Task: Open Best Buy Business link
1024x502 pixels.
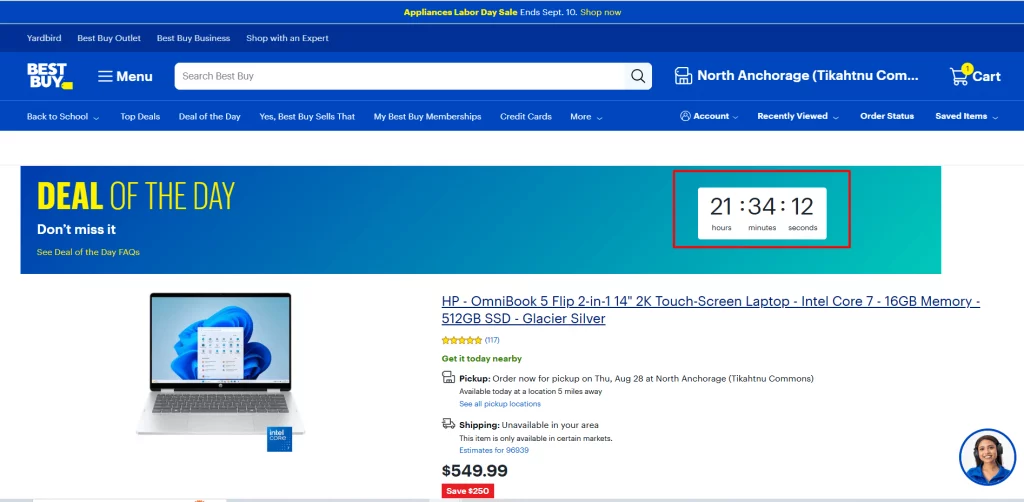Action: coord(193,38)
